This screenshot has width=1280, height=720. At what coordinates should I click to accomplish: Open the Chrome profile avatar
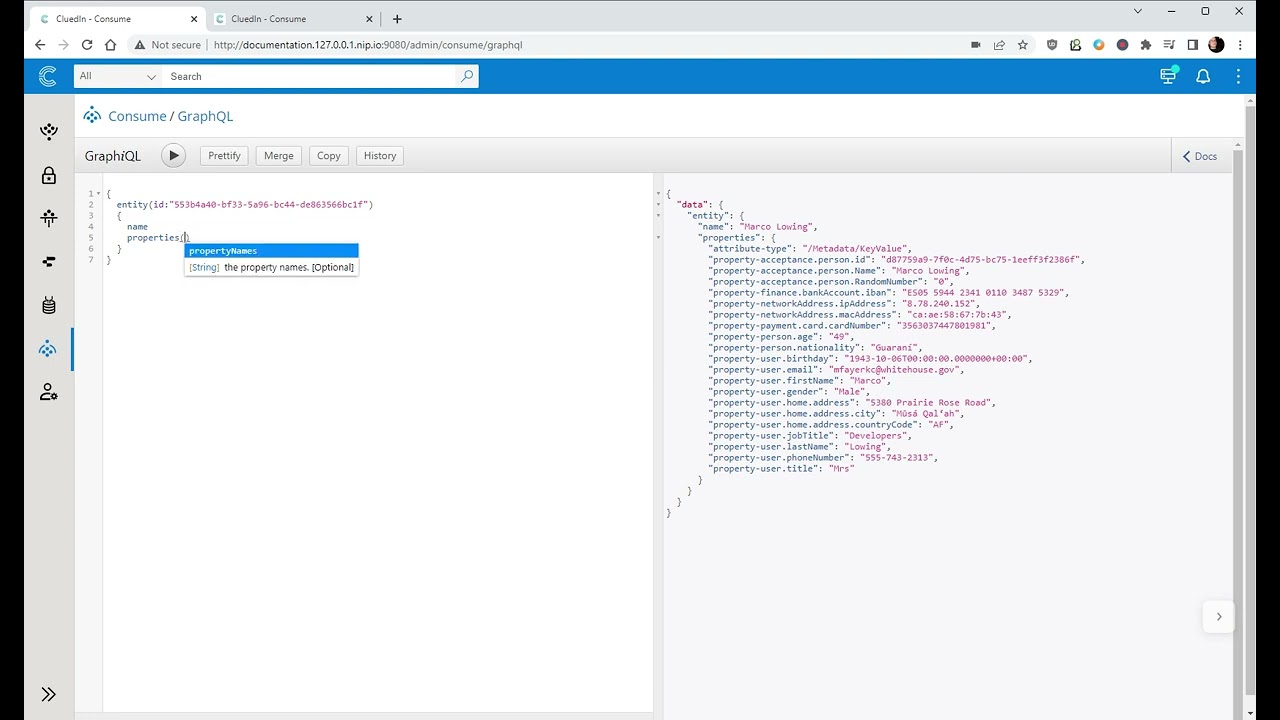pyautogui.click(x=1216, y=45)
